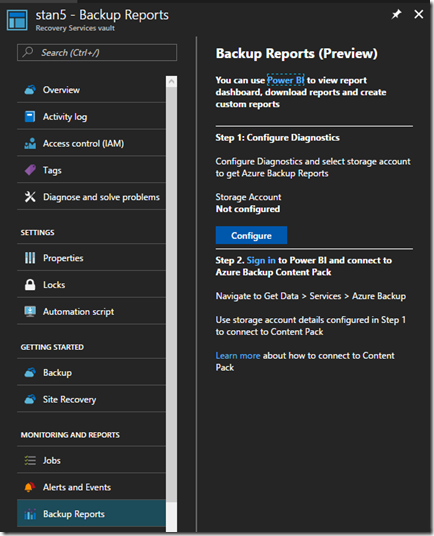Open Diagnose and solve problems

[92, 197]
